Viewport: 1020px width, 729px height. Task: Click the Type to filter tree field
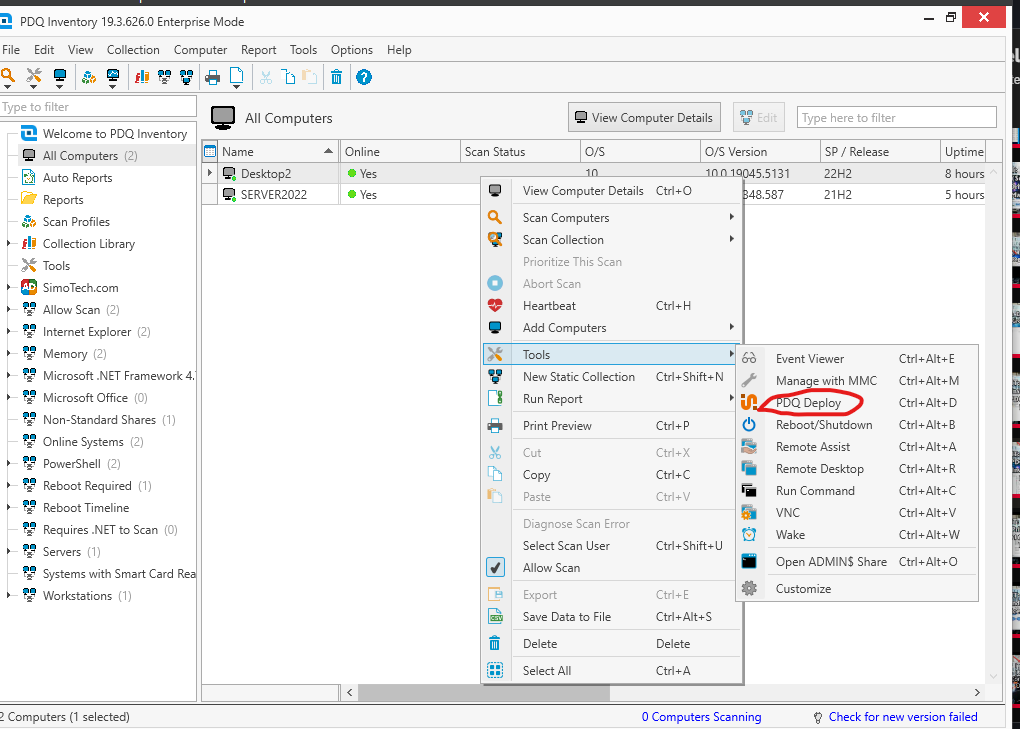coord(98,107)
